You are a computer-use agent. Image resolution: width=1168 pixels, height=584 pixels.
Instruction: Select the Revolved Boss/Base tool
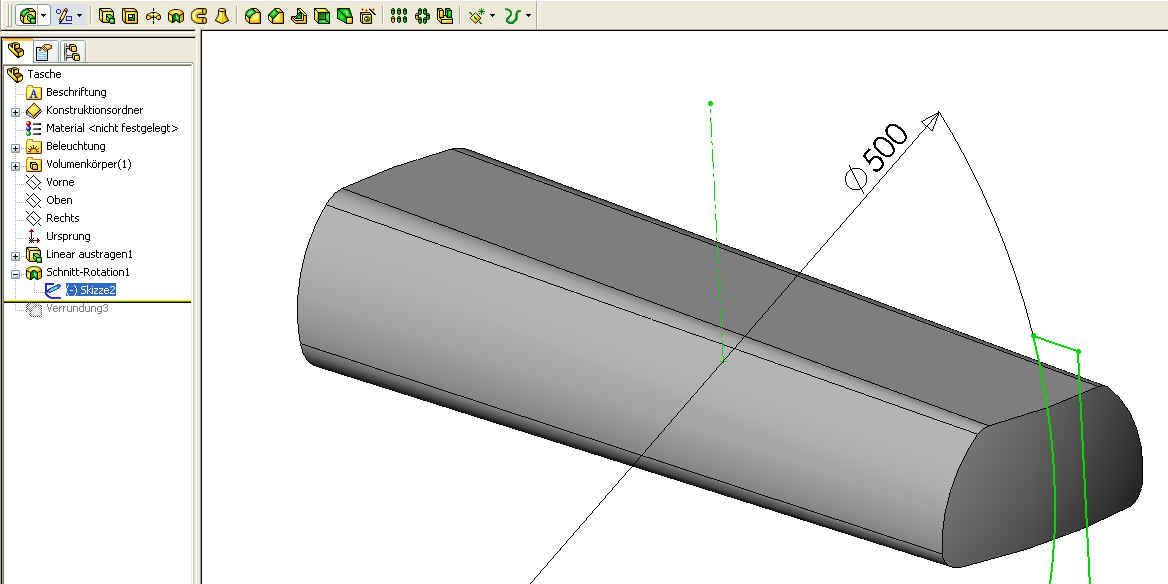(x=153, y=16)
